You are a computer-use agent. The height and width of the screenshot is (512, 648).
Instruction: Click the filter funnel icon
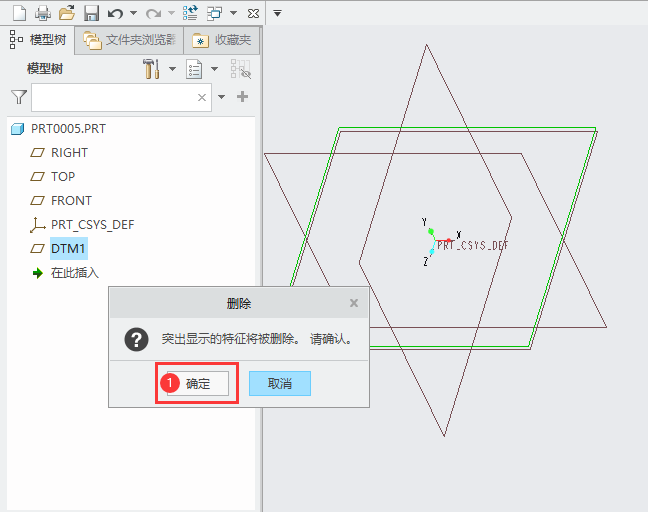point(19,97)
